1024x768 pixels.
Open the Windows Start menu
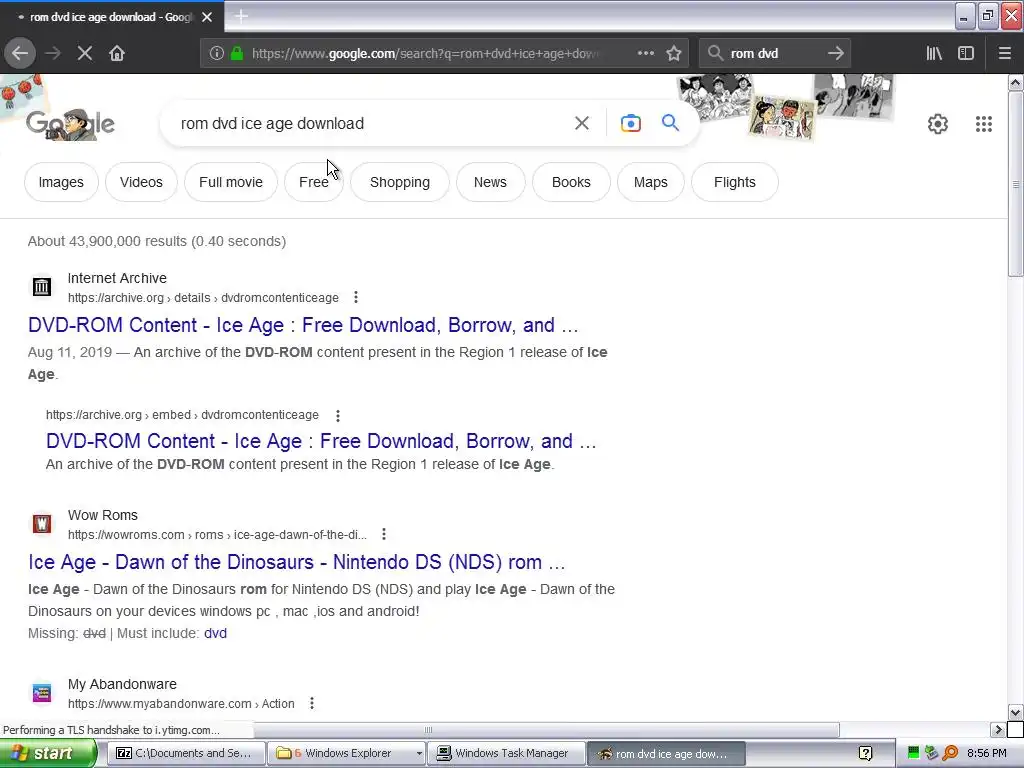point(47,753)
